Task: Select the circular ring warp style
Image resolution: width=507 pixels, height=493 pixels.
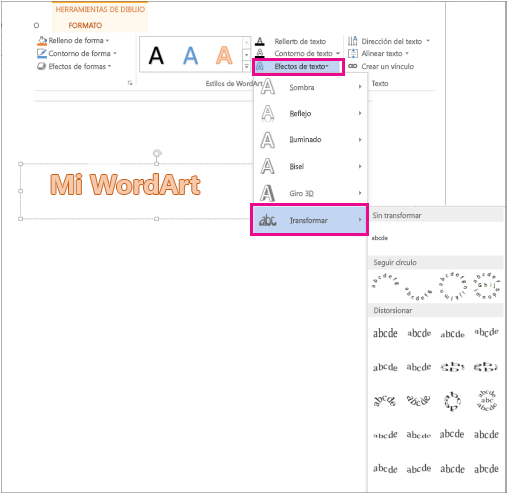Action: pyautogui.click(x=452, y=401)
